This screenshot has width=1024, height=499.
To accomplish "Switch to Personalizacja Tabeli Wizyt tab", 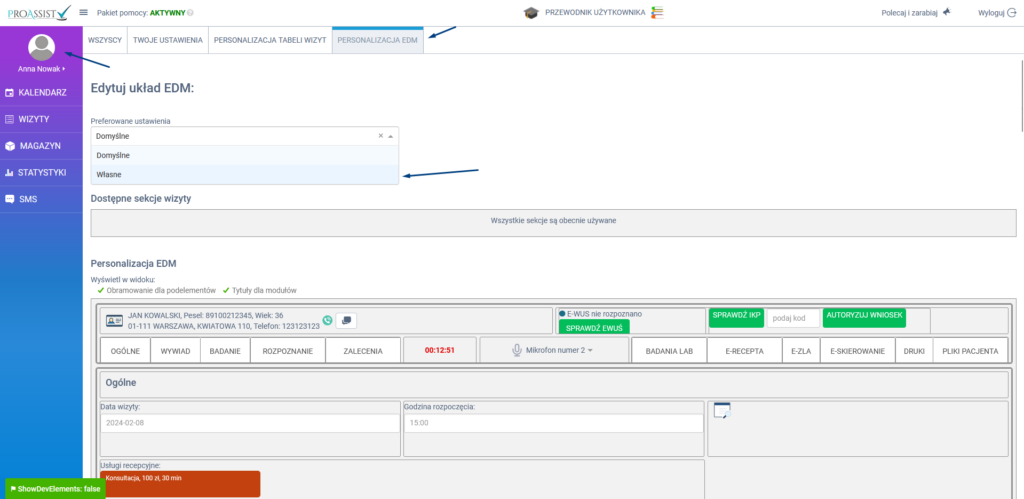I will pos(270,40).
